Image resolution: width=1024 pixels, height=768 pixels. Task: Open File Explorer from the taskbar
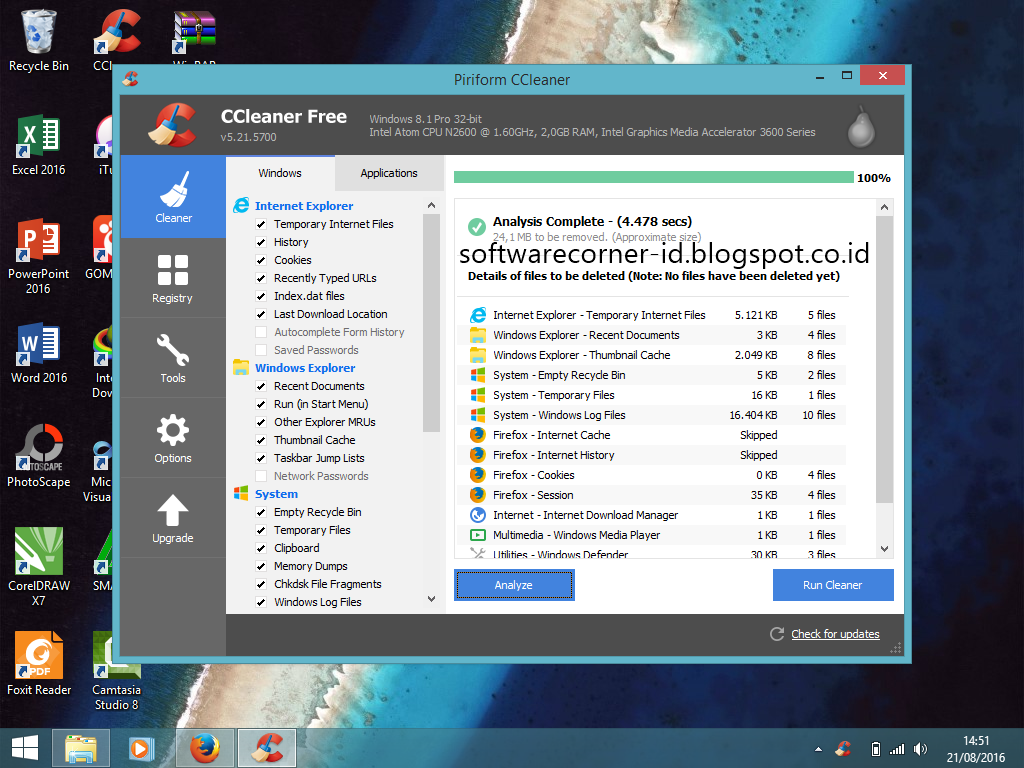pos(81,748)
